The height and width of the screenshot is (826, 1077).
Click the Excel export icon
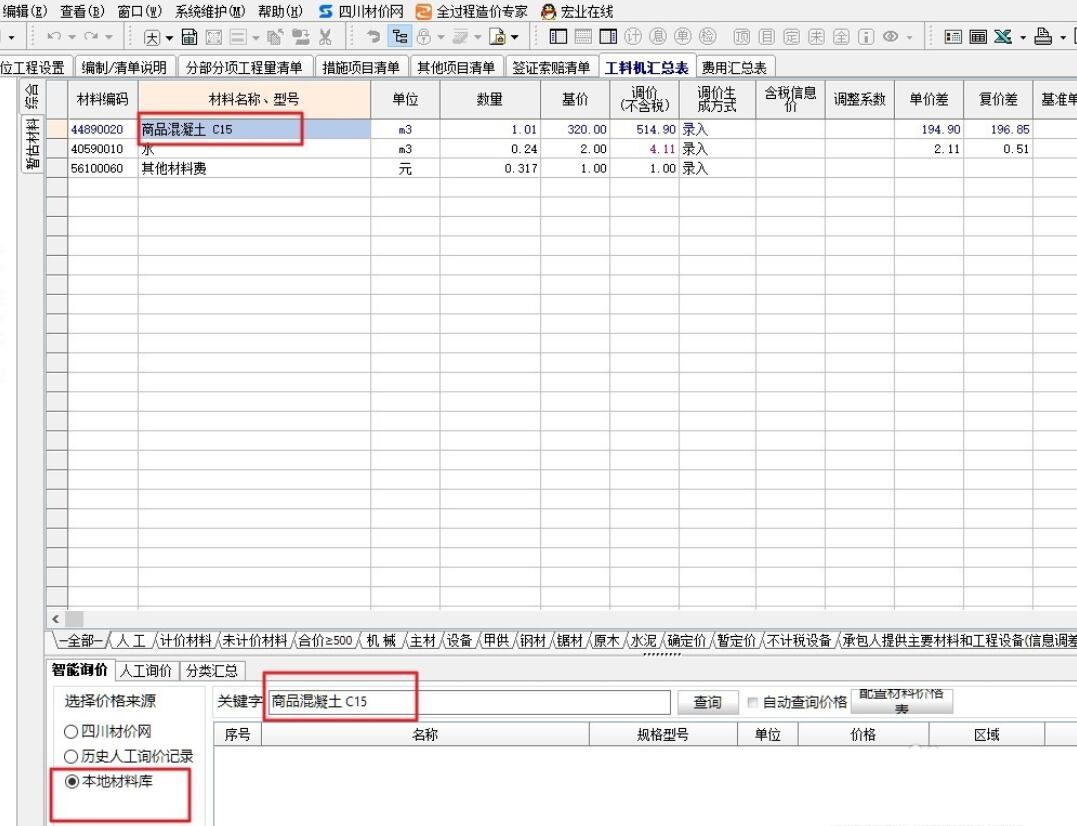click(1003, 36)
